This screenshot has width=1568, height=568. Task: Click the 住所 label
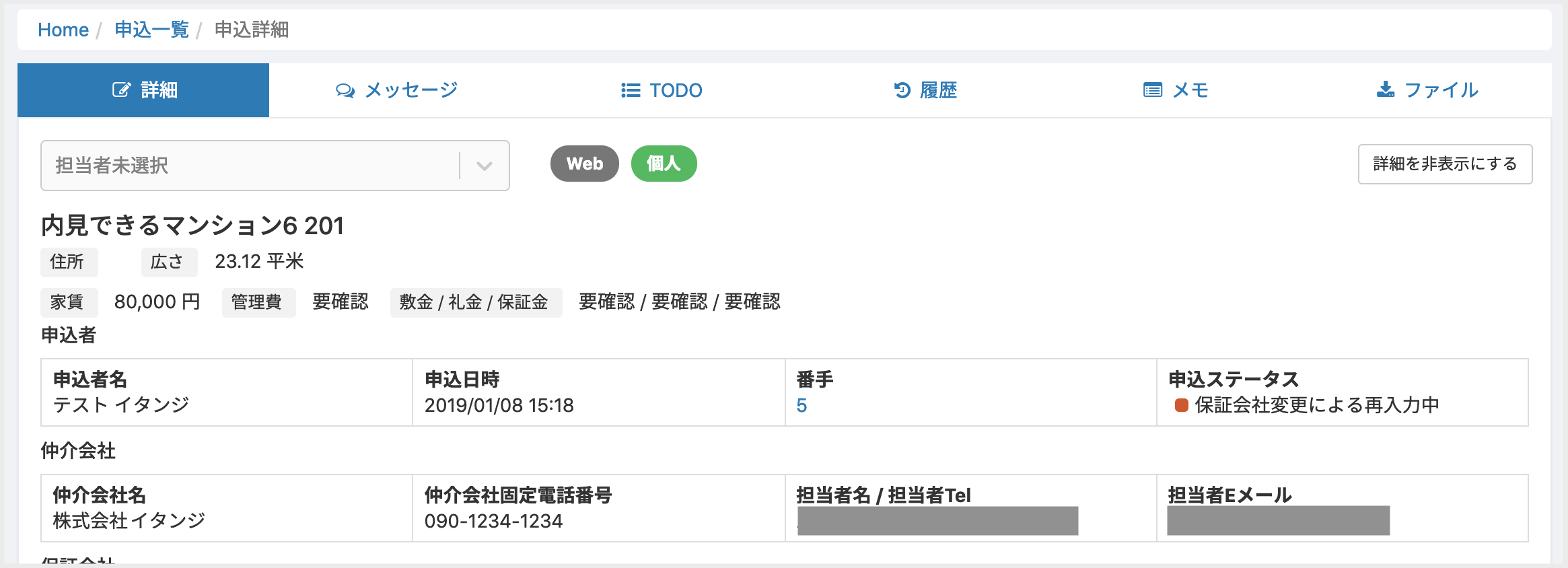(x=69, y=262)
